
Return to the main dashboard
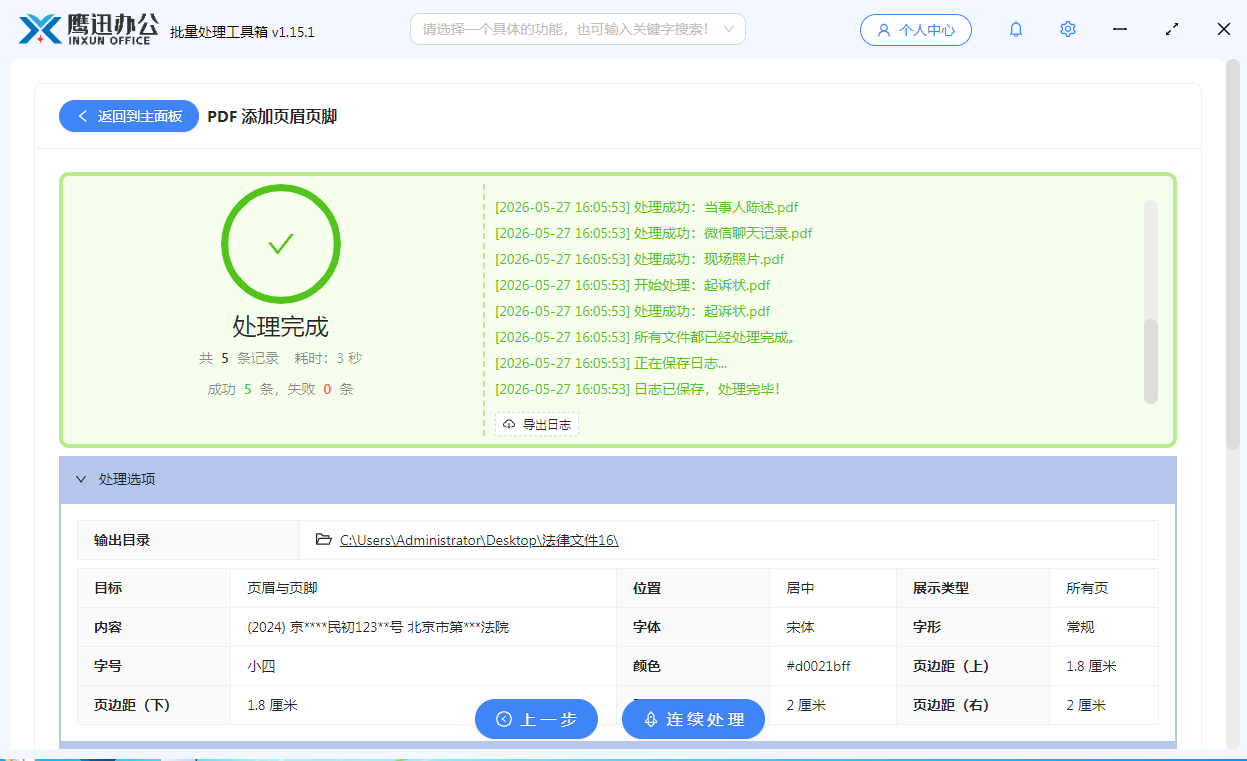[129, 116]
